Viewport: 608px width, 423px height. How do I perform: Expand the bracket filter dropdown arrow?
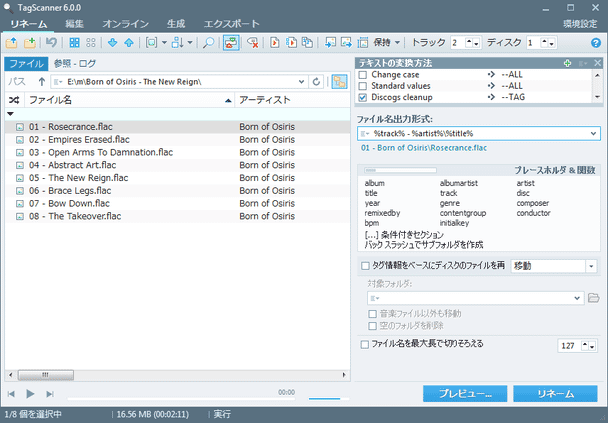pos(164,43)
